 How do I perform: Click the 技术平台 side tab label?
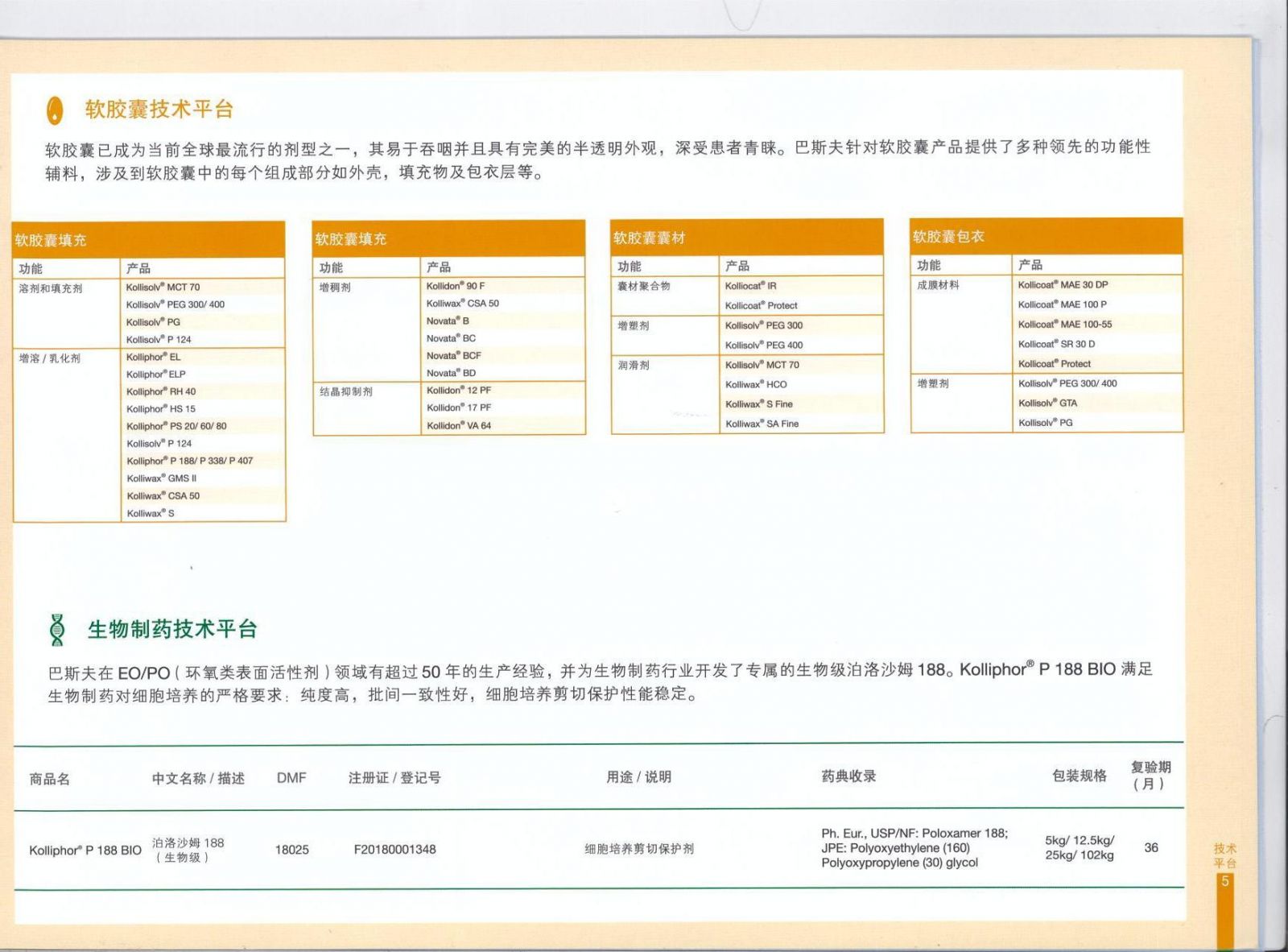[1225, 855]
